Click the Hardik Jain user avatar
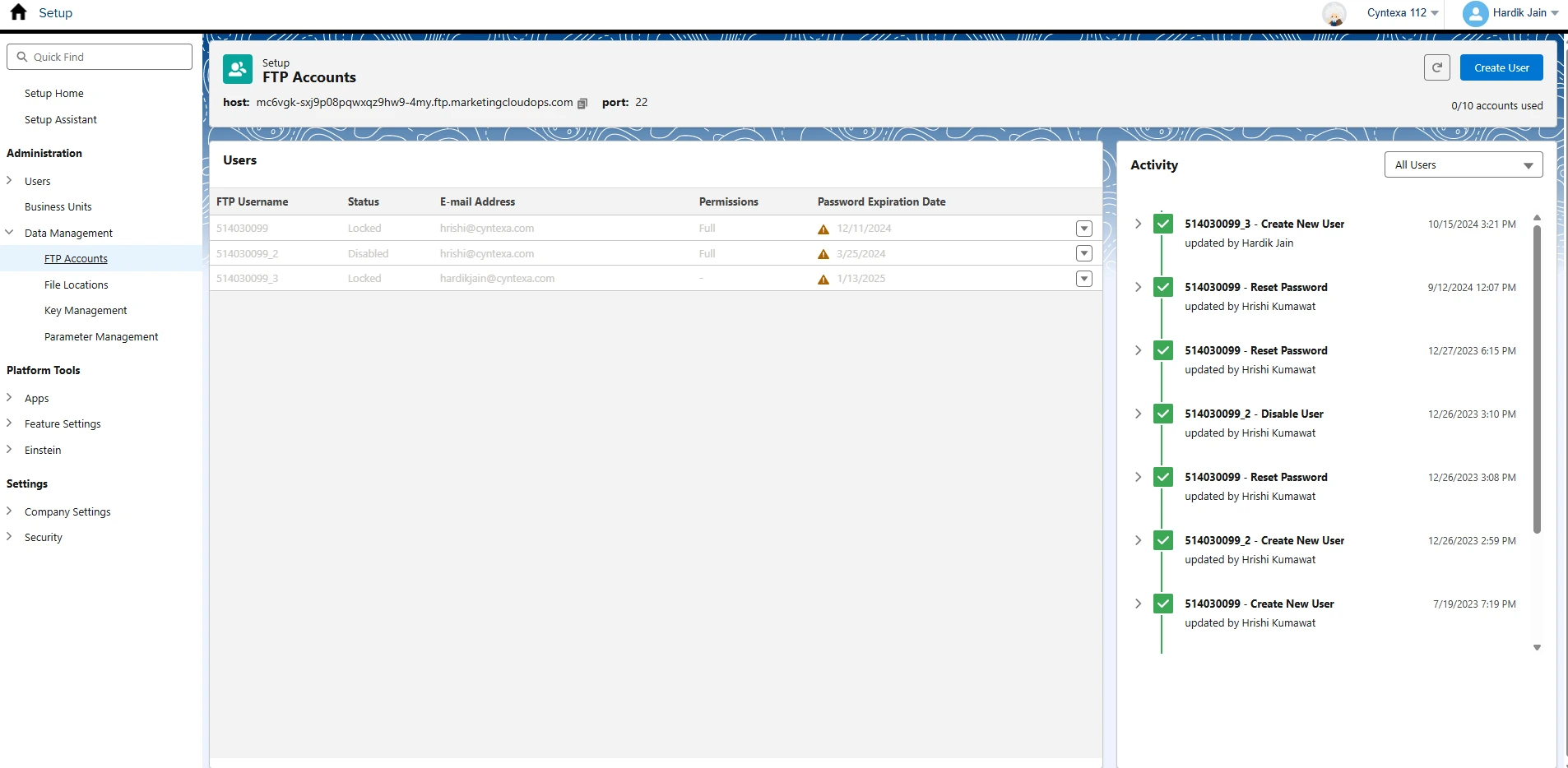Image resolution: width=1568 pixels, height=768 pixels. (1475, 13)
